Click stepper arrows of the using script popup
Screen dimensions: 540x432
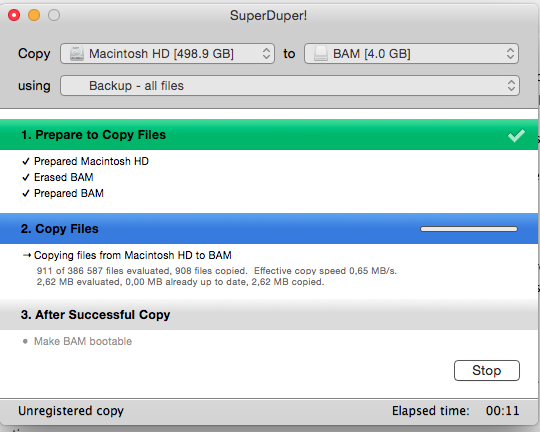pos(511,86)
